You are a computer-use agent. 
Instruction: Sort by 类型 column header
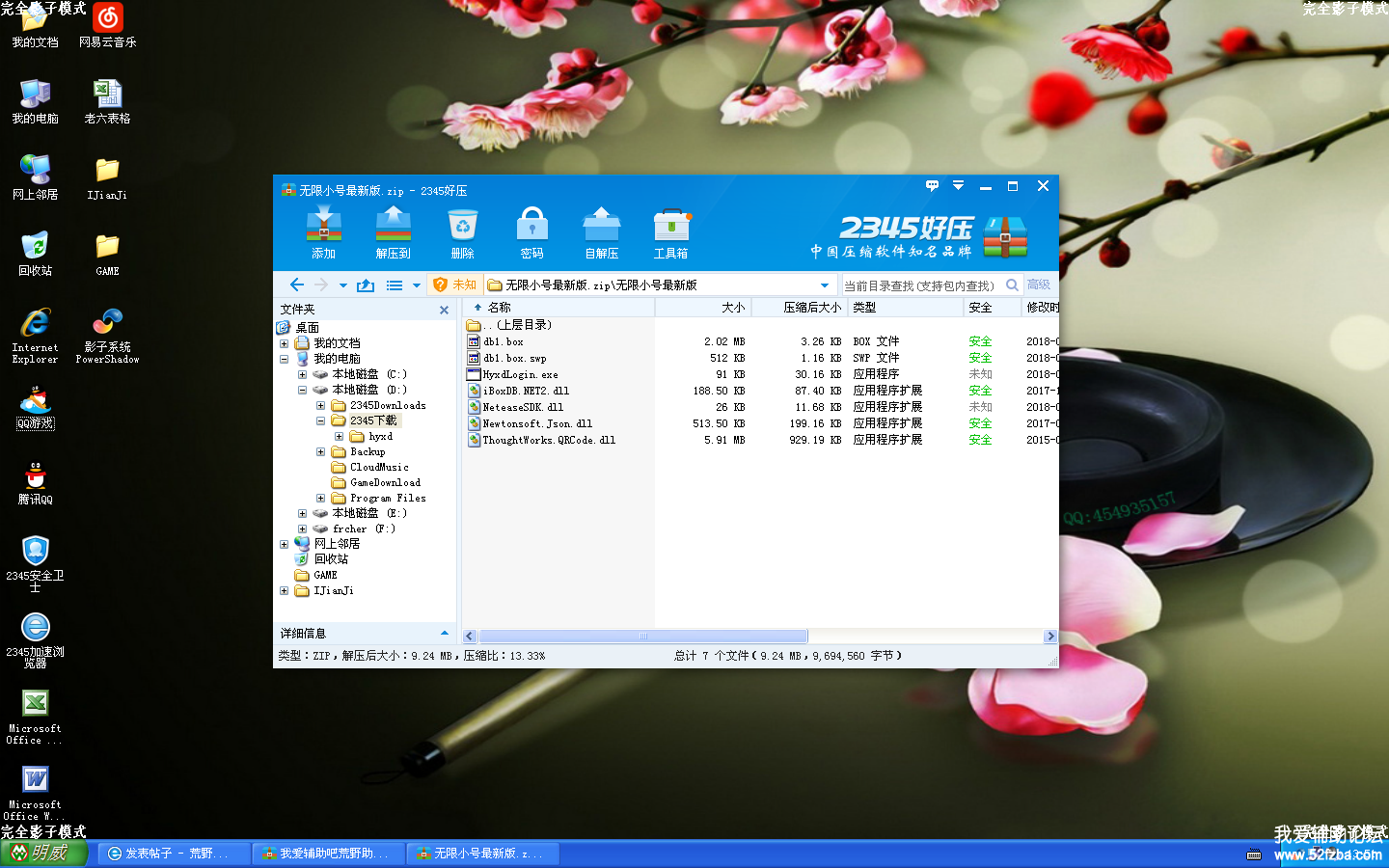point(906,308)
